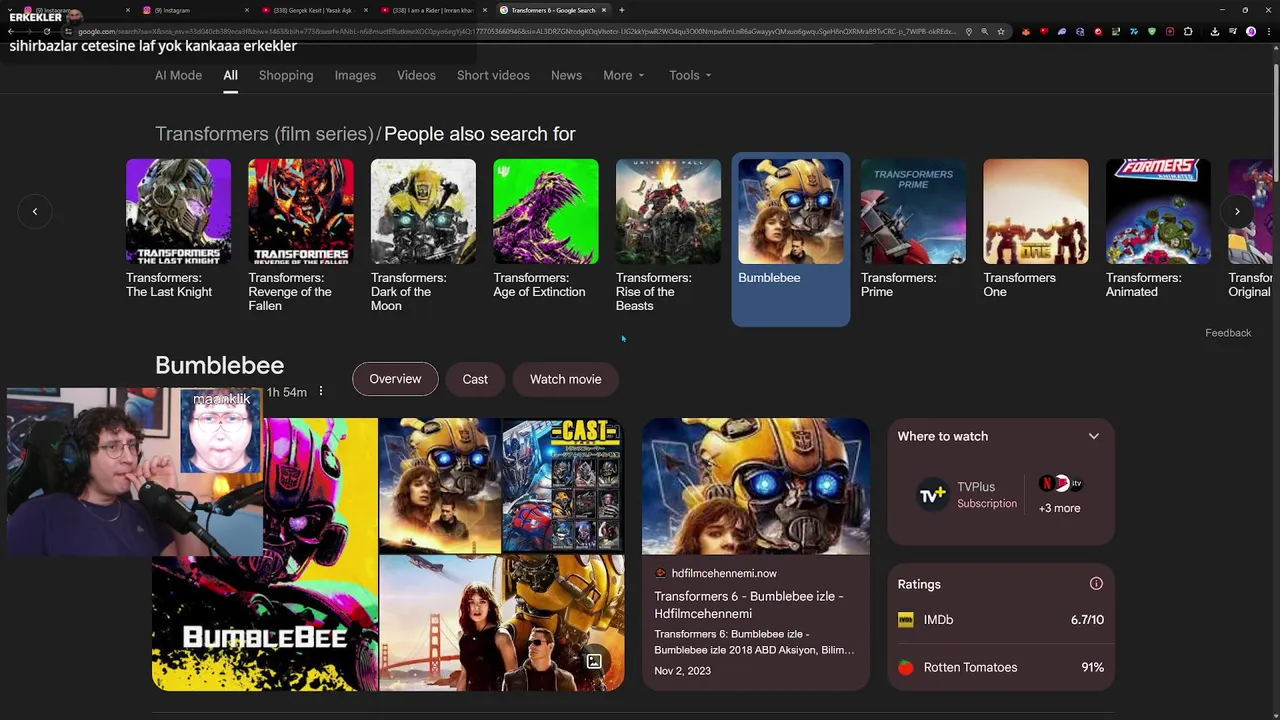Open the TVPlus subscription option
The height and width of the screenshot is (720, 1280).
click(x=967, y=494)
